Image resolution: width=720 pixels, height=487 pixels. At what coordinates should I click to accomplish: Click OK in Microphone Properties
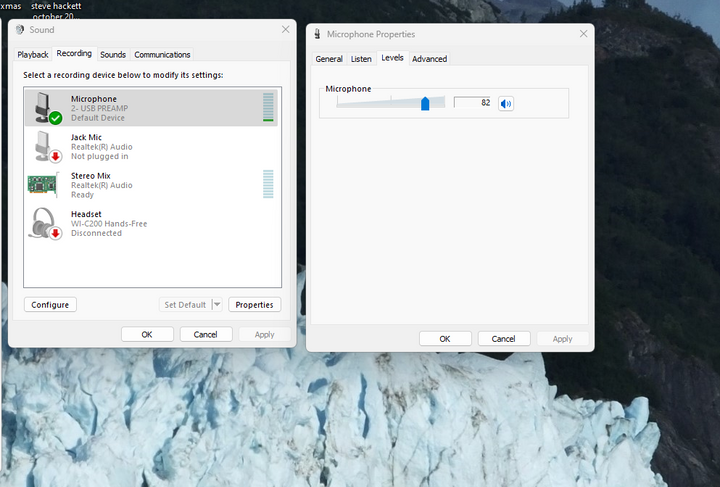pyautogui.click(x=445, y=339)
